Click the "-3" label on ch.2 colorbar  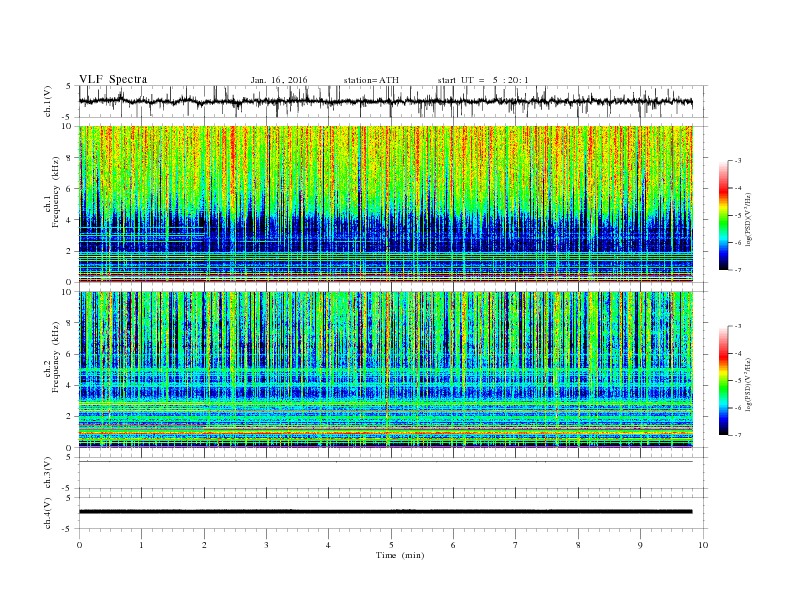pos(737,326)
